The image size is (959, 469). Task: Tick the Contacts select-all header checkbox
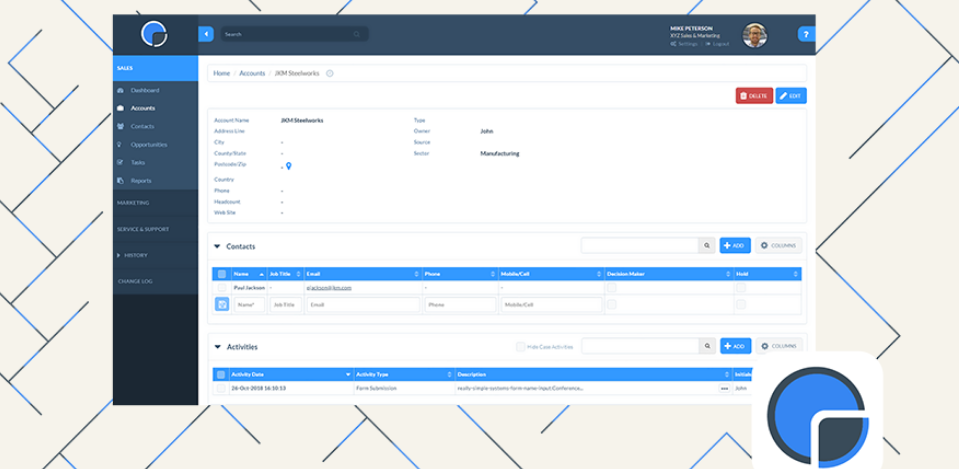[221, 275]
